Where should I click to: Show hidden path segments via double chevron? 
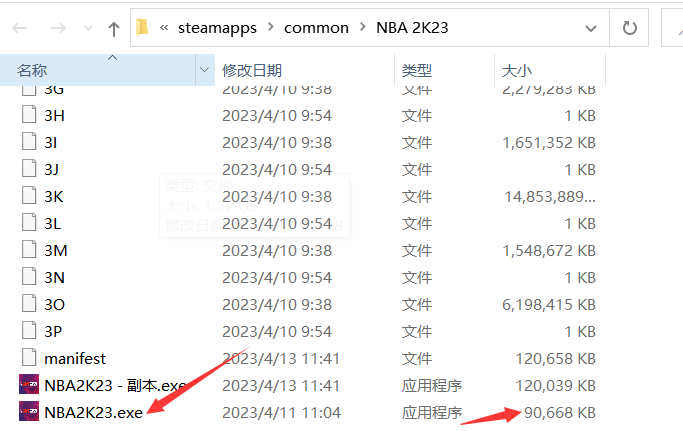coord(164,28)
